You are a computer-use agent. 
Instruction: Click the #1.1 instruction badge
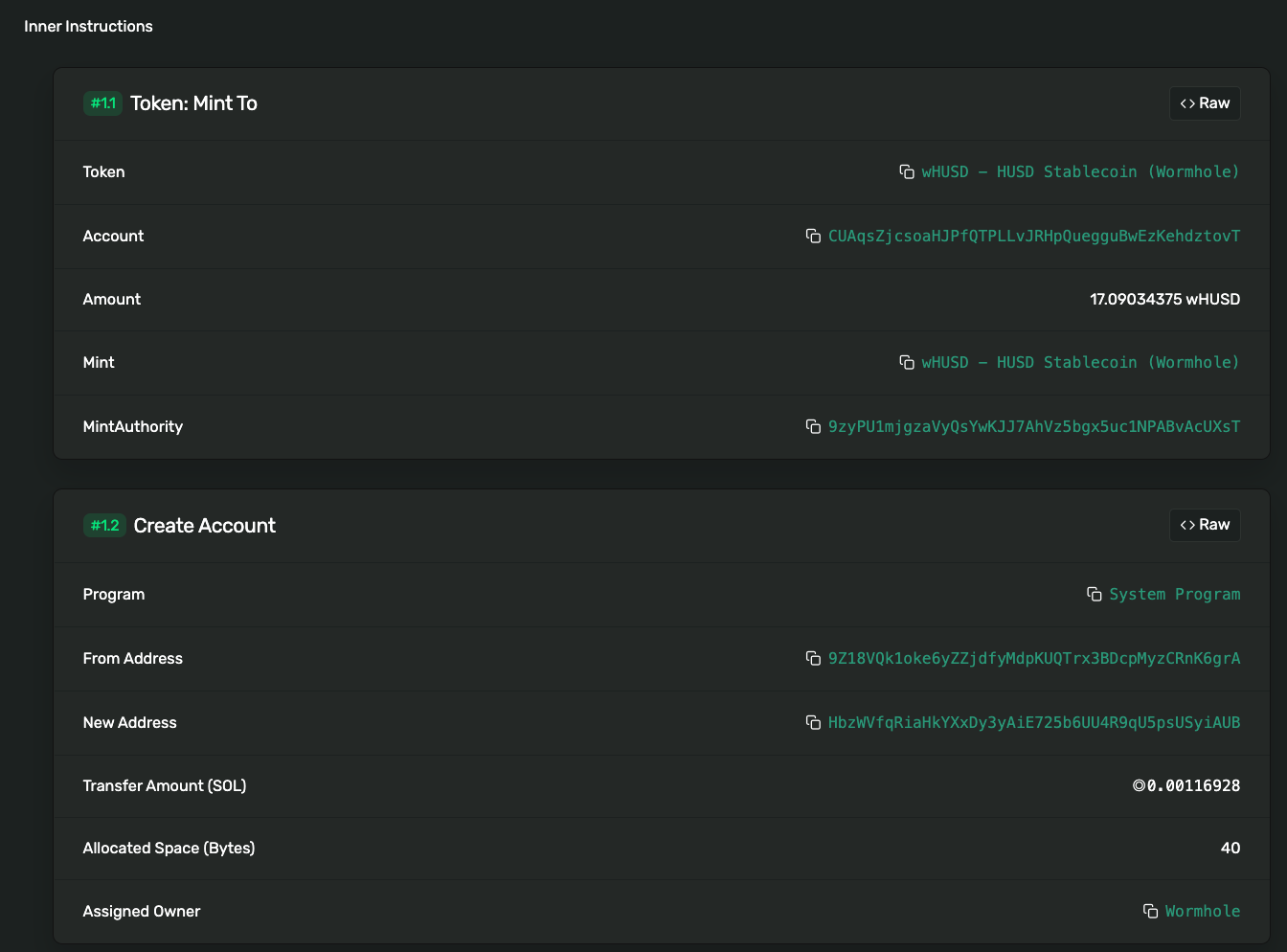(103, 103)
